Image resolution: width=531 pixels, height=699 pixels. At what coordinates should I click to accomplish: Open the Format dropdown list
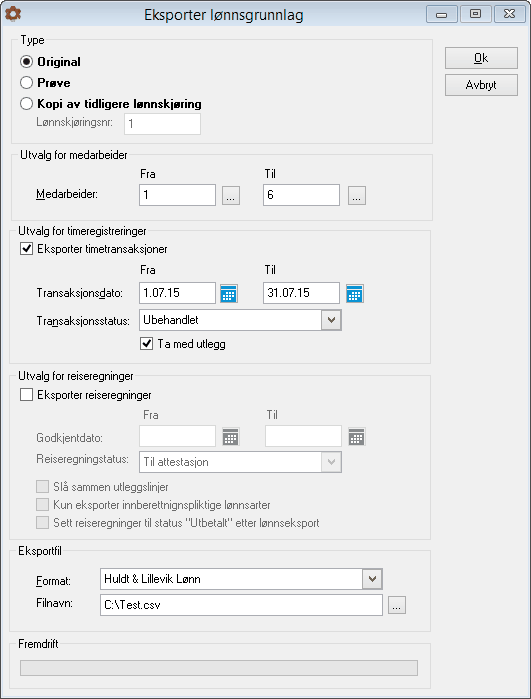tap(373, 579)
